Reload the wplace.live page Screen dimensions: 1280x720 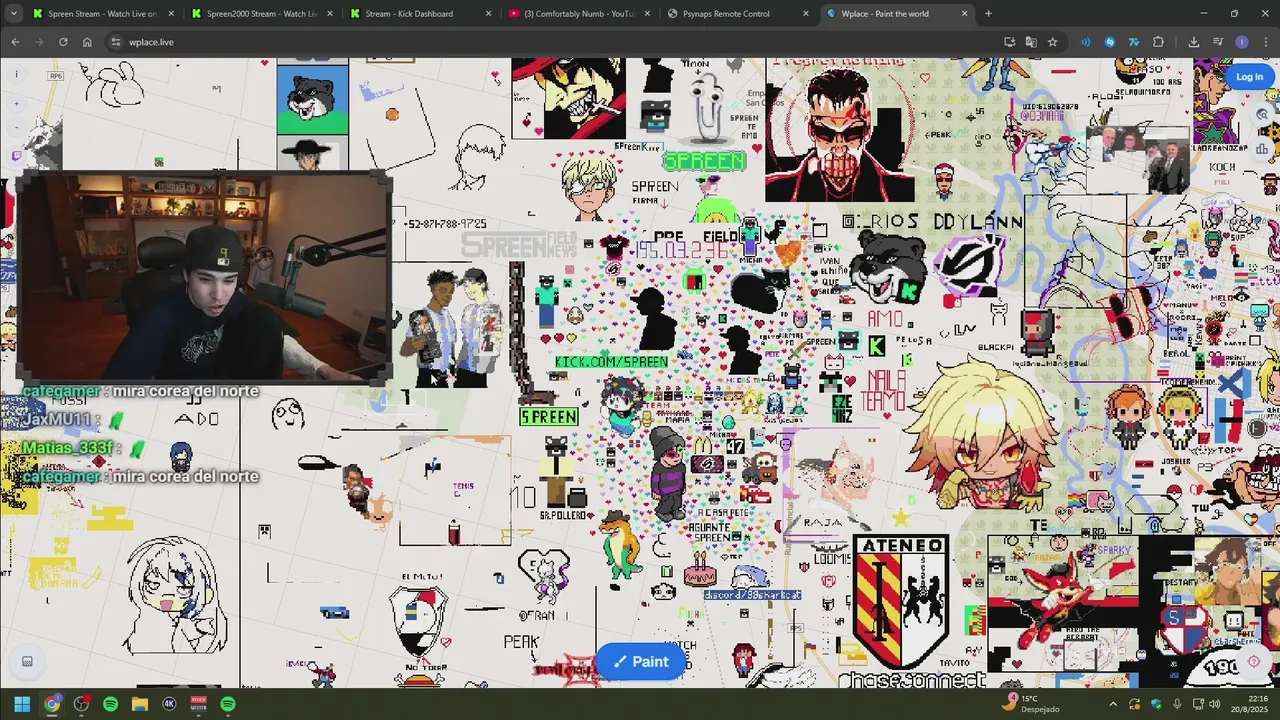63,42
